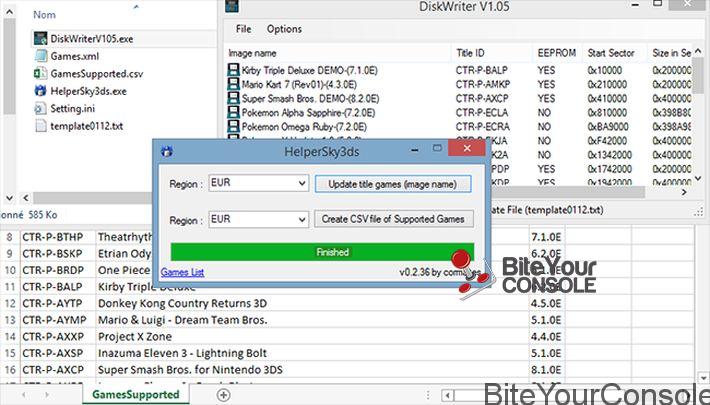Viewport: 710px width, 405px height.
Task: Sort by Start Sector column header
Action: point(610,53)
